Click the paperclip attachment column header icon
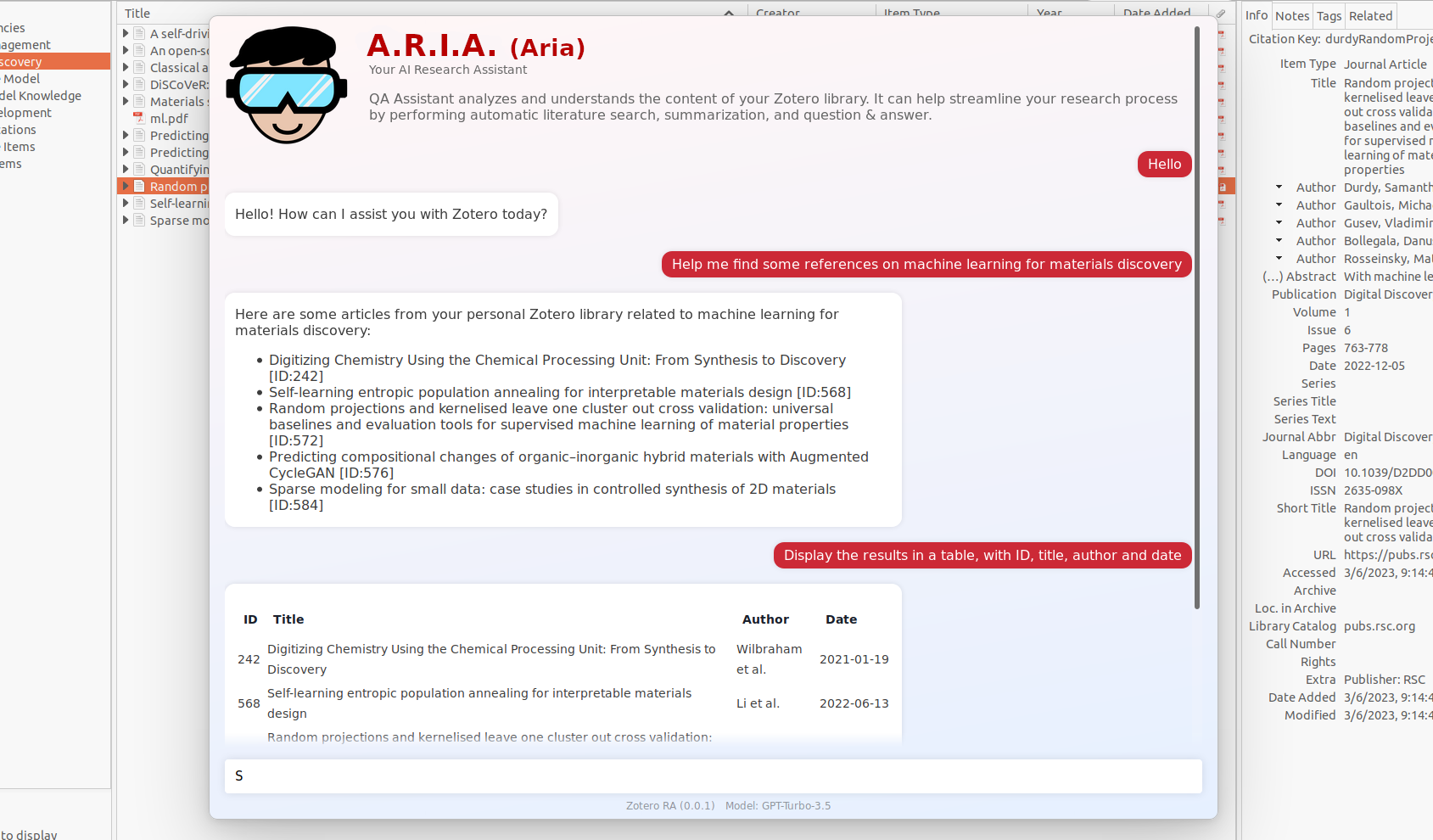Viewport: 1433px width, 840px height. coord(1219,14)
